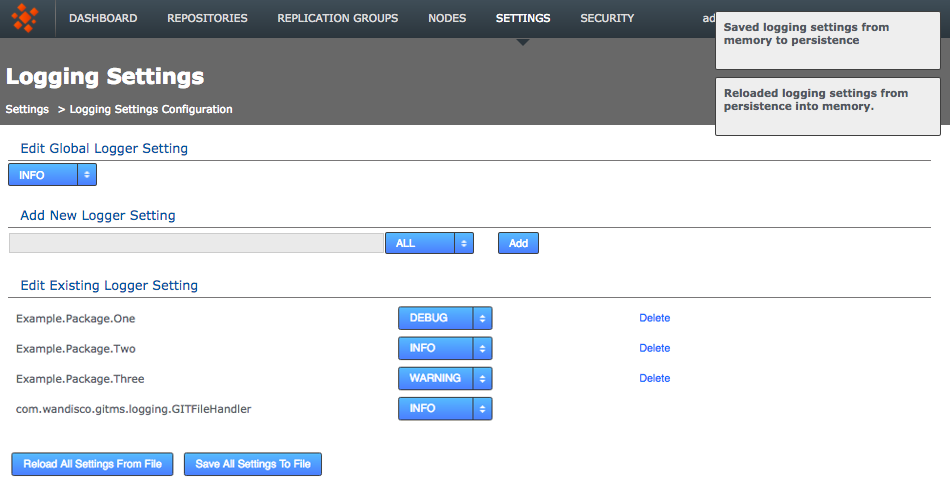Open the global logger INFO dropdown
The width and height of the screenshot is (950, 484).
[x=52, y=175]
